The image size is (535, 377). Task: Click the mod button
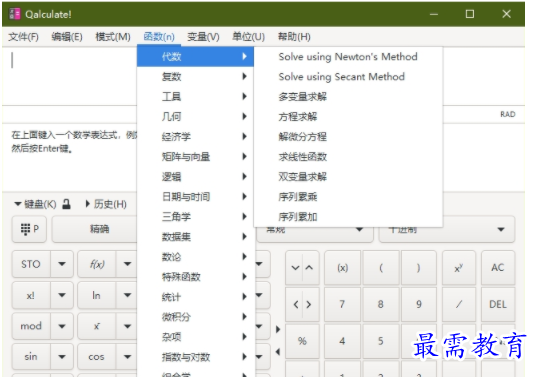pos(31,326)
